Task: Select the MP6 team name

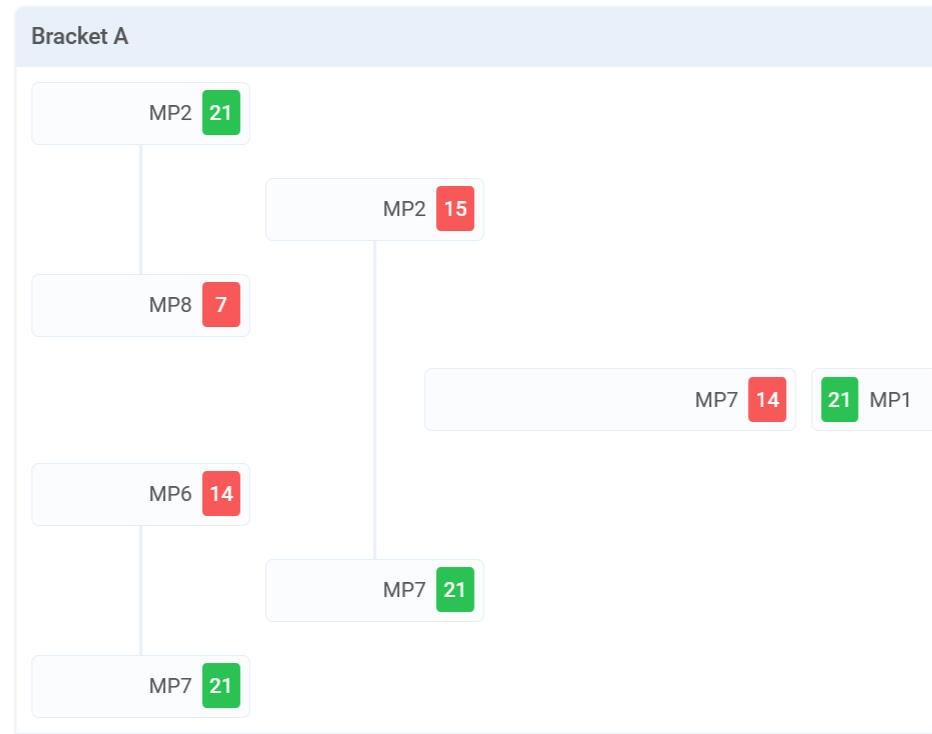Action: click(x=170, y=494)
